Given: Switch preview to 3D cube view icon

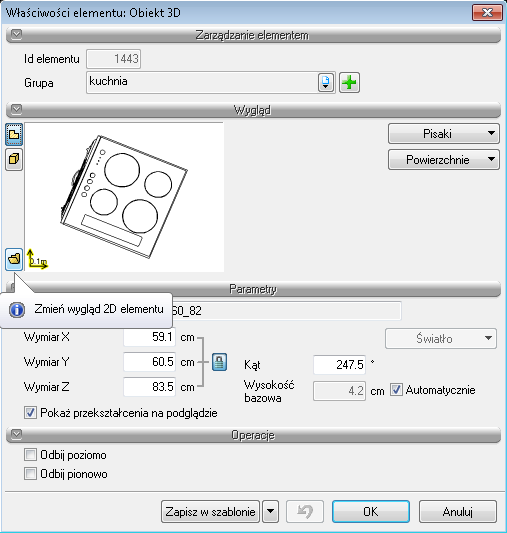Looking at the screenshot, I should pyautogui.click(x=14, y=159).
